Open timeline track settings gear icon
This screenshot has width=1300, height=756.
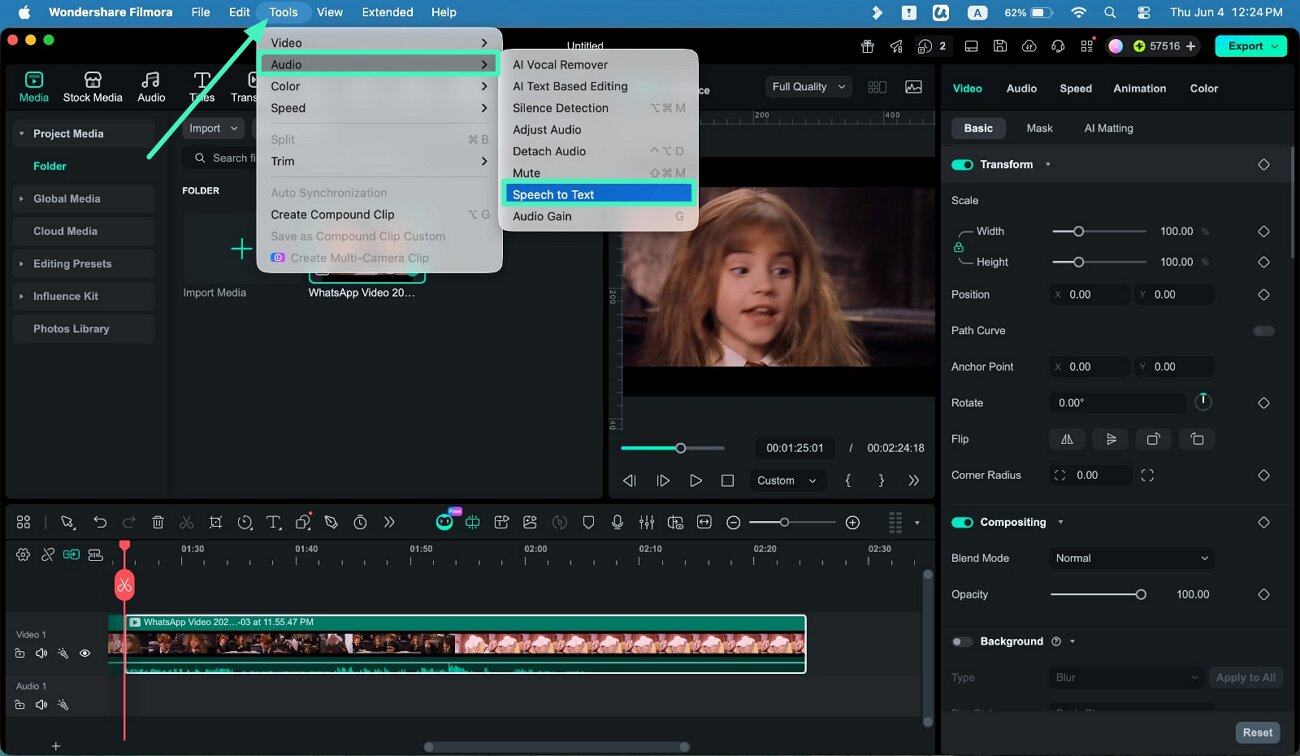point(23,554)
